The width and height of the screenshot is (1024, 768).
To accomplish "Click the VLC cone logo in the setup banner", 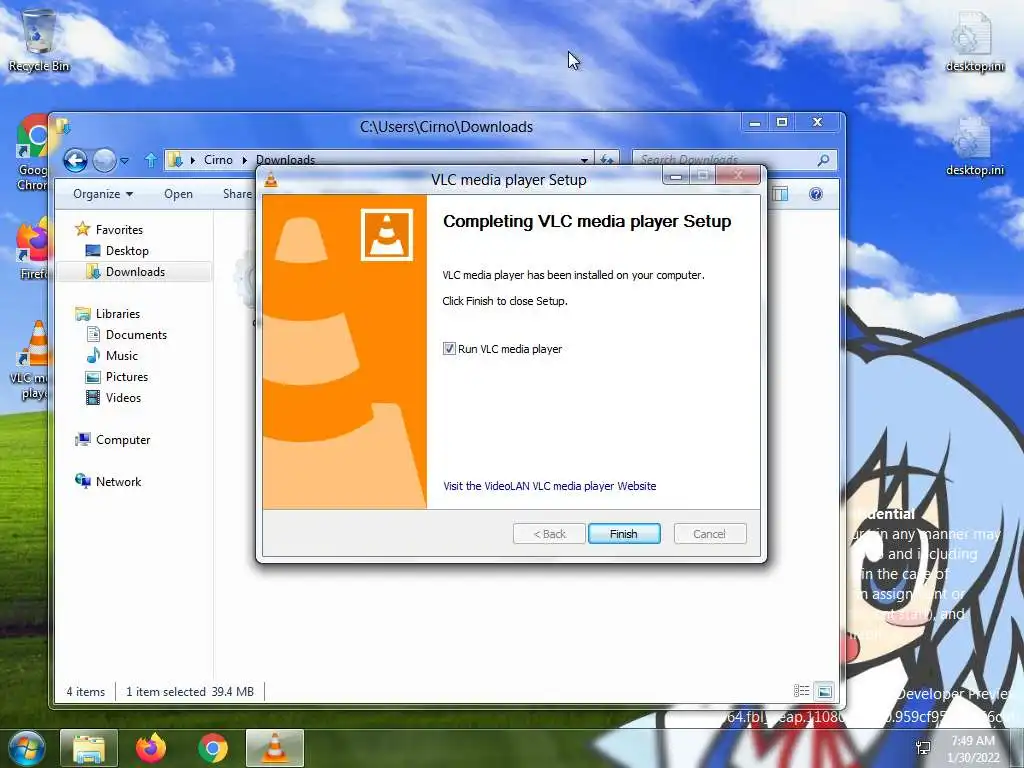I will click(387, 235).
